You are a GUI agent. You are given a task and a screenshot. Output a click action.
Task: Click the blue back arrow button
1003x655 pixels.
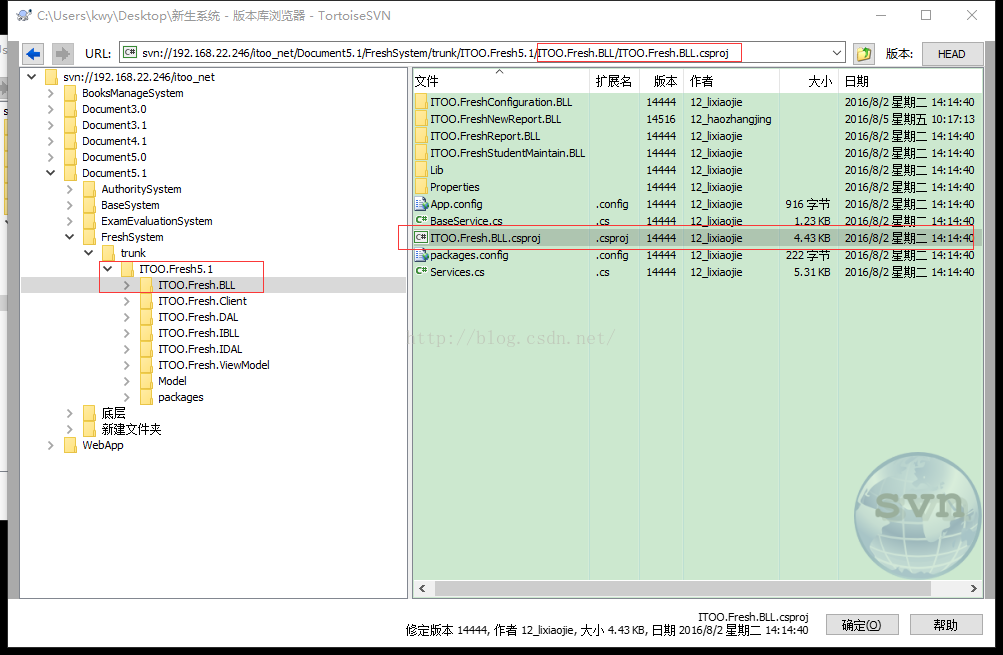[x=33, y=54]
